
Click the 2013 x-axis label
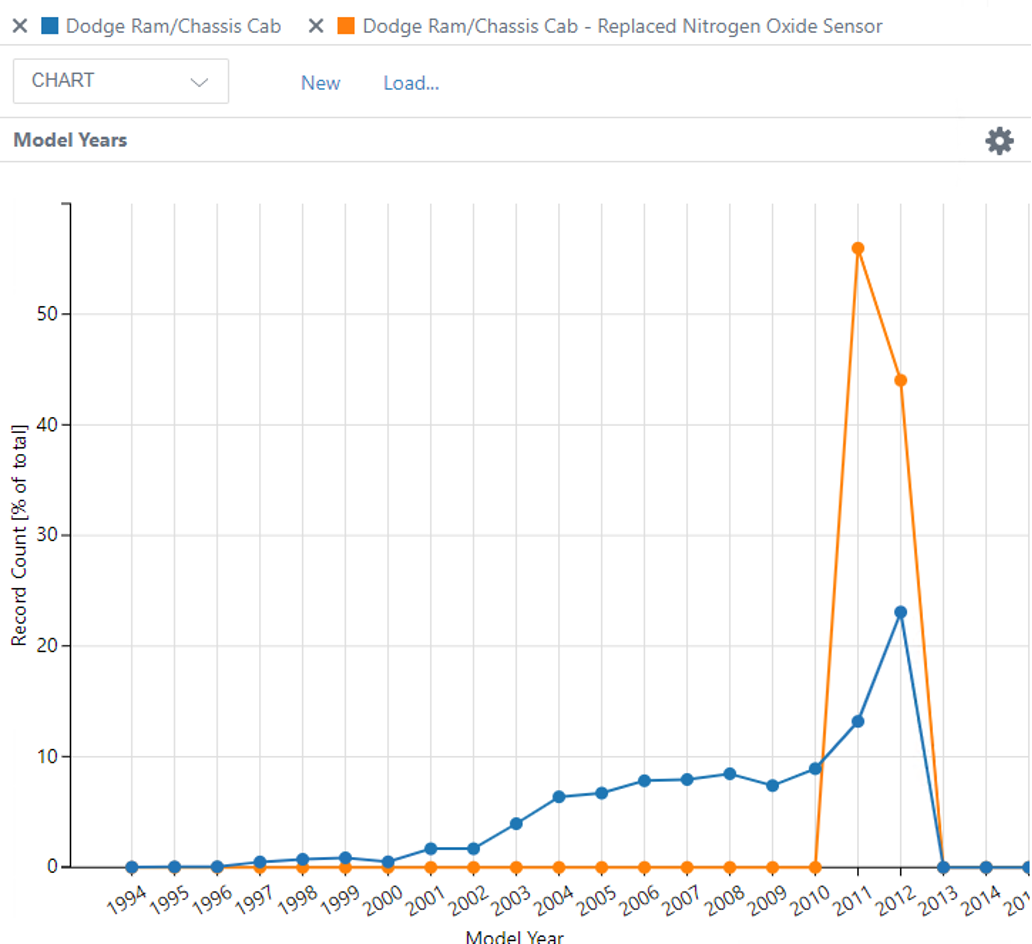coord(938,901)
